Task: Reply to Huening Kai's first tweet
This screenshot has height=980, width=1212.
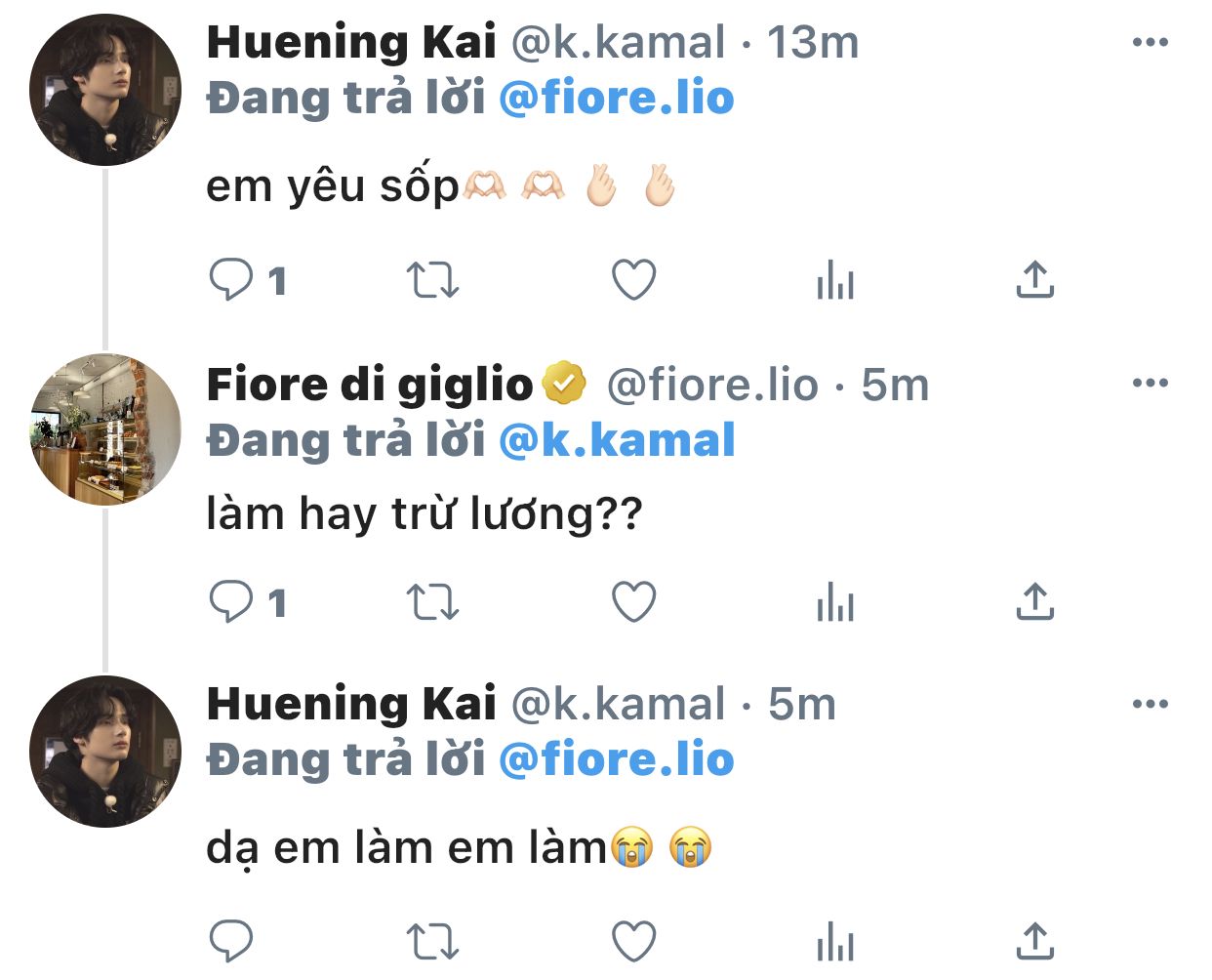Action: tap(231, 280)
